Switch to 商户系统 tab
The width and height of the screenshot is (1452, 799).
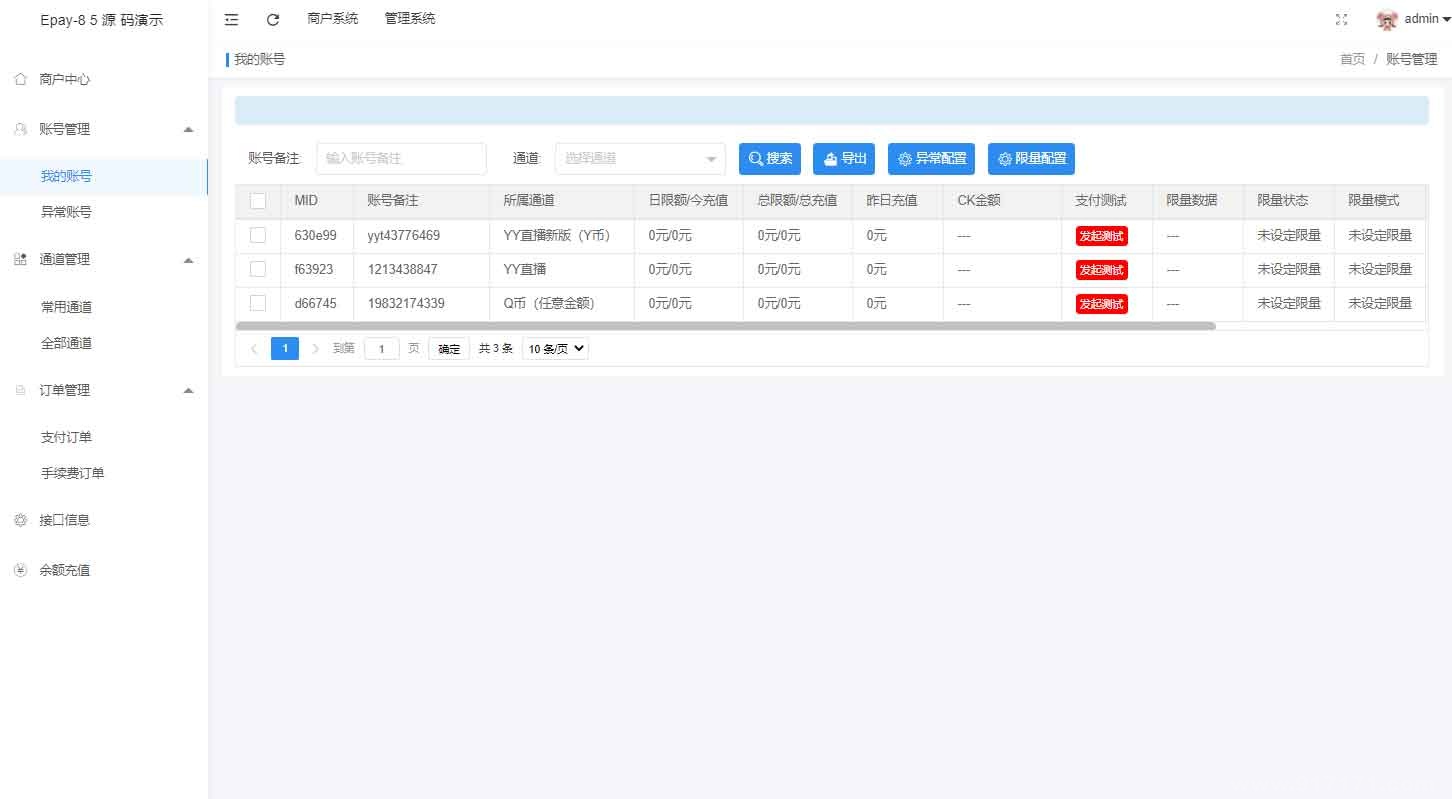(x=333, y=19)
